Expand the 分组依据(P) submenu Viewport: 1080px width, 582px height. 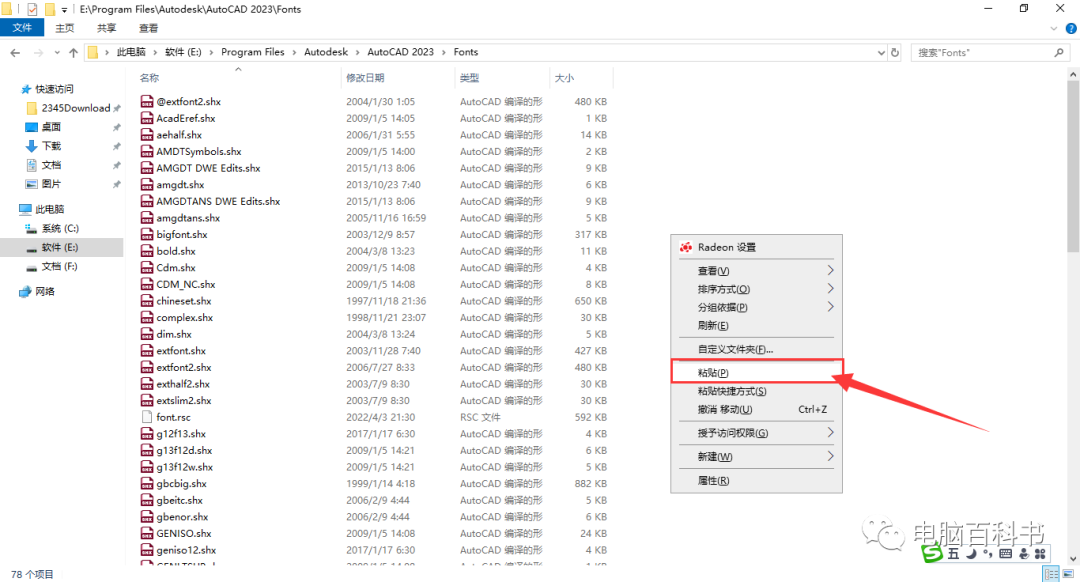pos(830,306)
